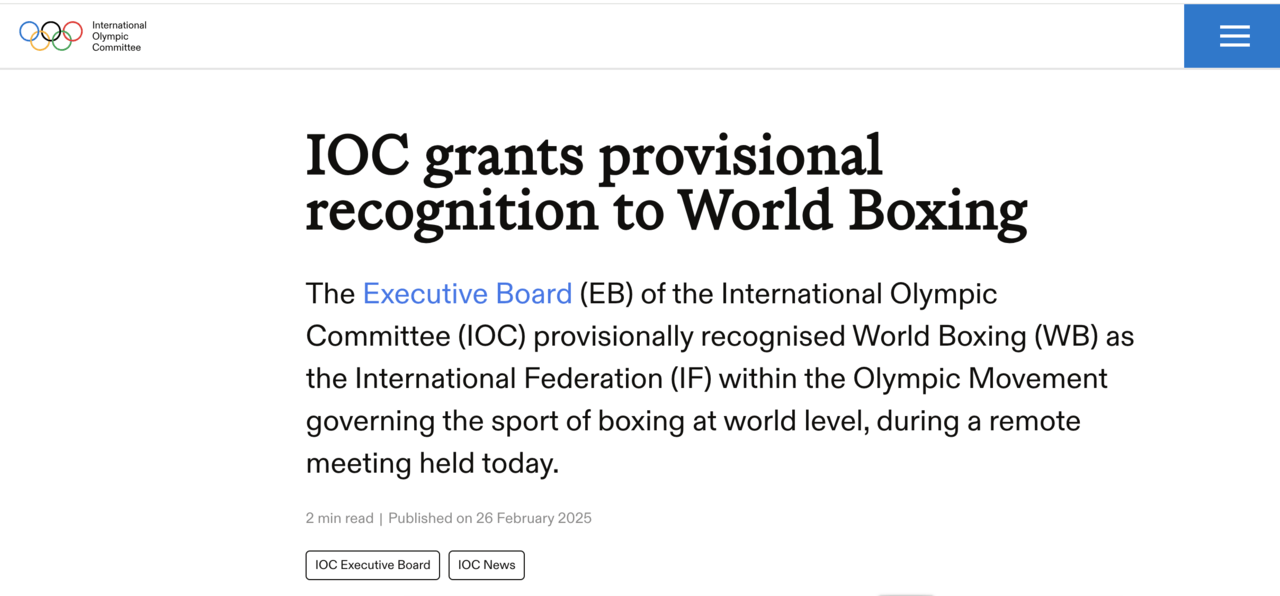
Task: Click the Published on 26 February 2025 date
Action: (490, 518)
